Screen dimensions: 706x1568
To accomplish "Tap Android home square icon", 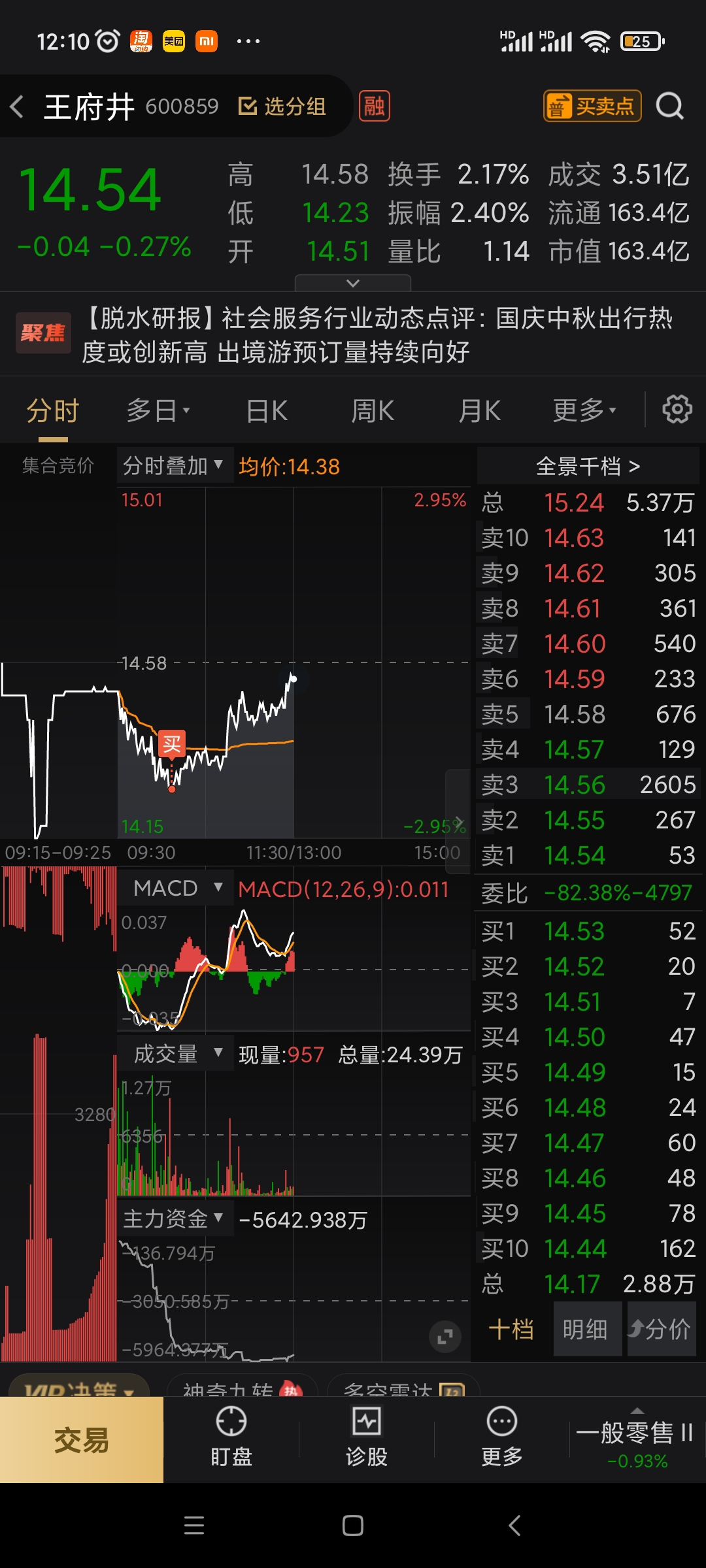I will (353, 1526).
